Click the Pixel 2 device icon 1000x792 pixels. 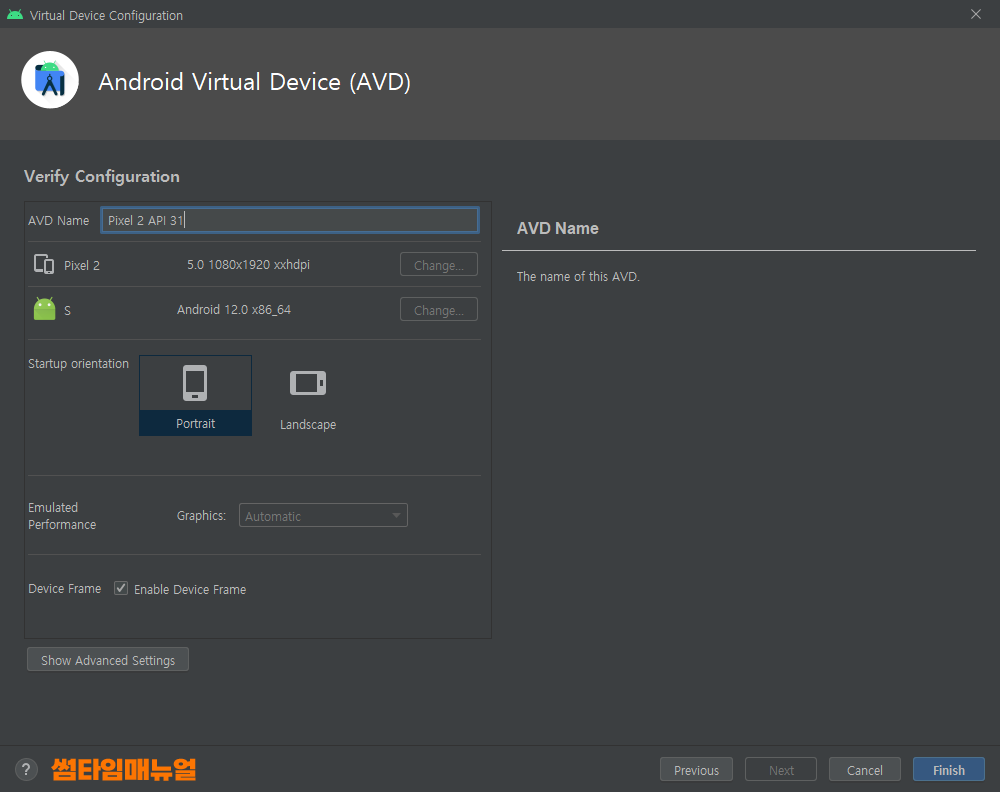point(44,264)
